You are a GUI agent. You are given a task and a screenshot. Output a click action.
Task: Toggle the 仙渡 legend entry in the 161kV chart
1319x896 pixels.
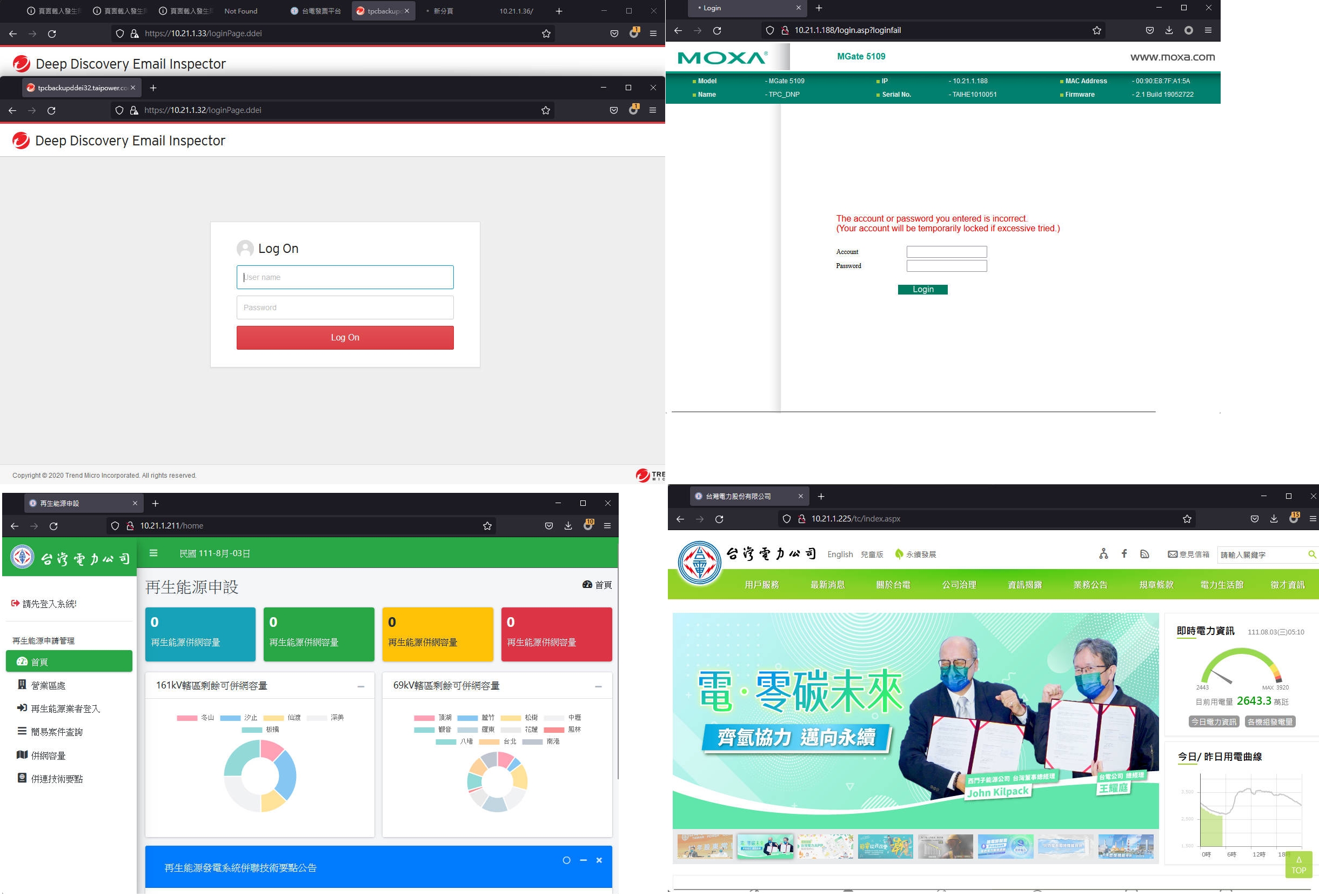click(282, 718)
